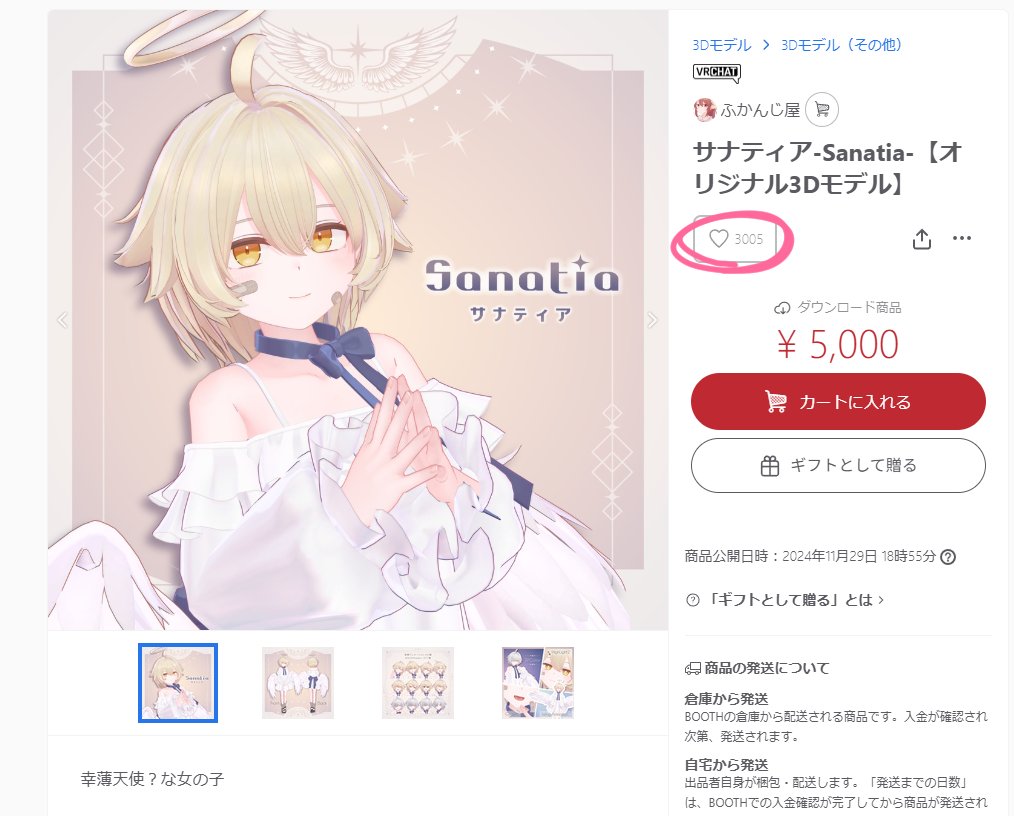The width and height of the screenshot is (1014, 816).
Task: Select the third thumbnail with expression grid
Action: 418,683
